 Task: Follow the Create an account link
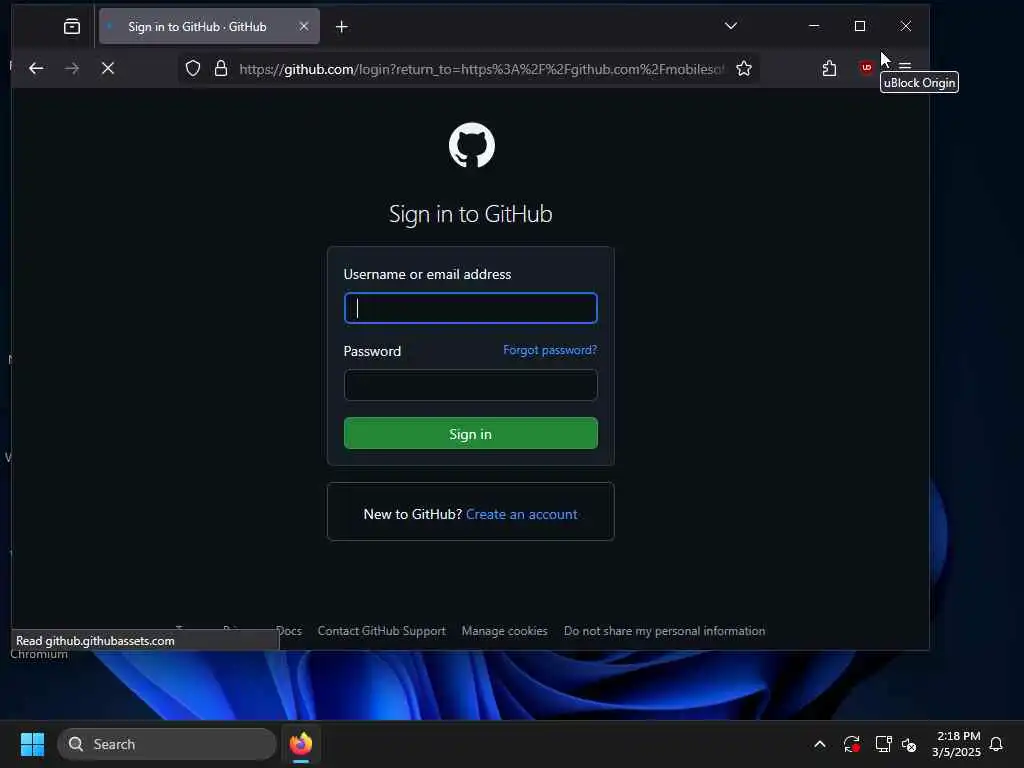(521, 515)
